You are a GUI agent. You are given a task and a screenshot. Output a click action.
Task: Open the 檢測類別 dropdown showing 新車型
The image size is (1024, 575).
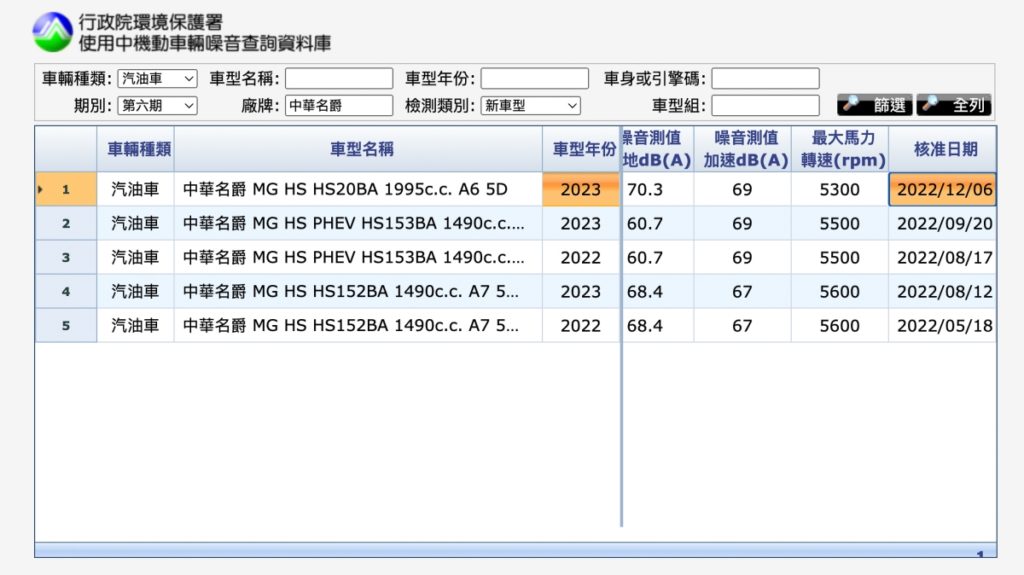coord(530,105)
